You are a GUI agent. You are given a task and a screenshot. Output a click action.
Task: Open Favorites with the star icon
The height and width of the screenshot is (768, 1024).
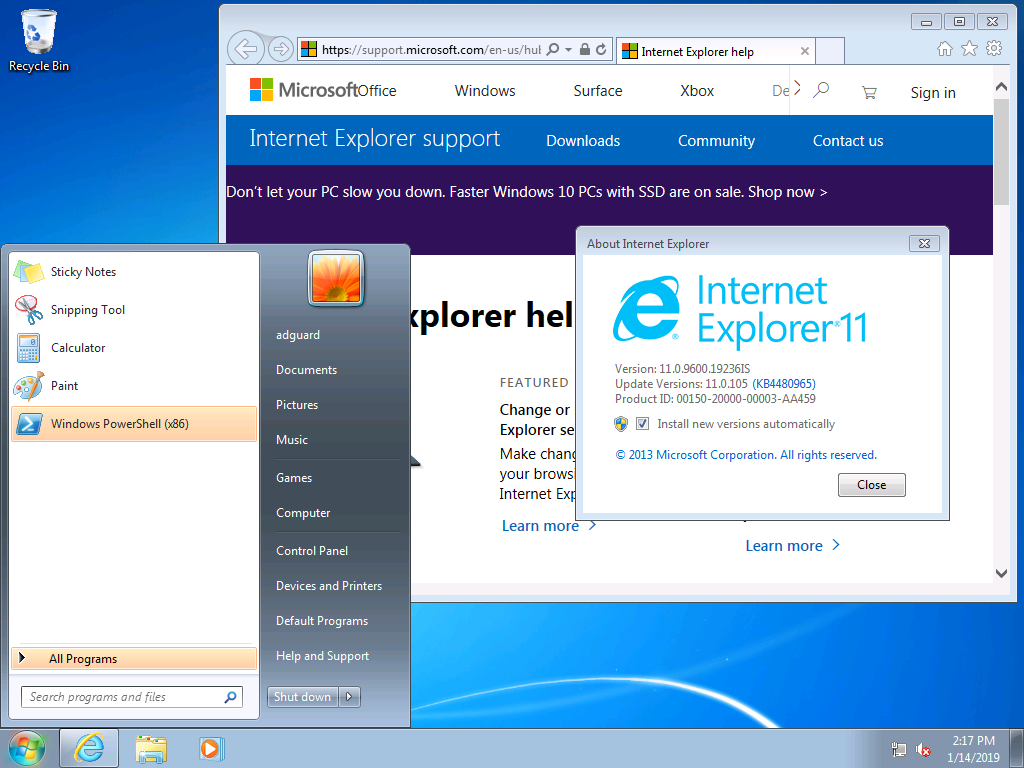(x=969, y=48)
